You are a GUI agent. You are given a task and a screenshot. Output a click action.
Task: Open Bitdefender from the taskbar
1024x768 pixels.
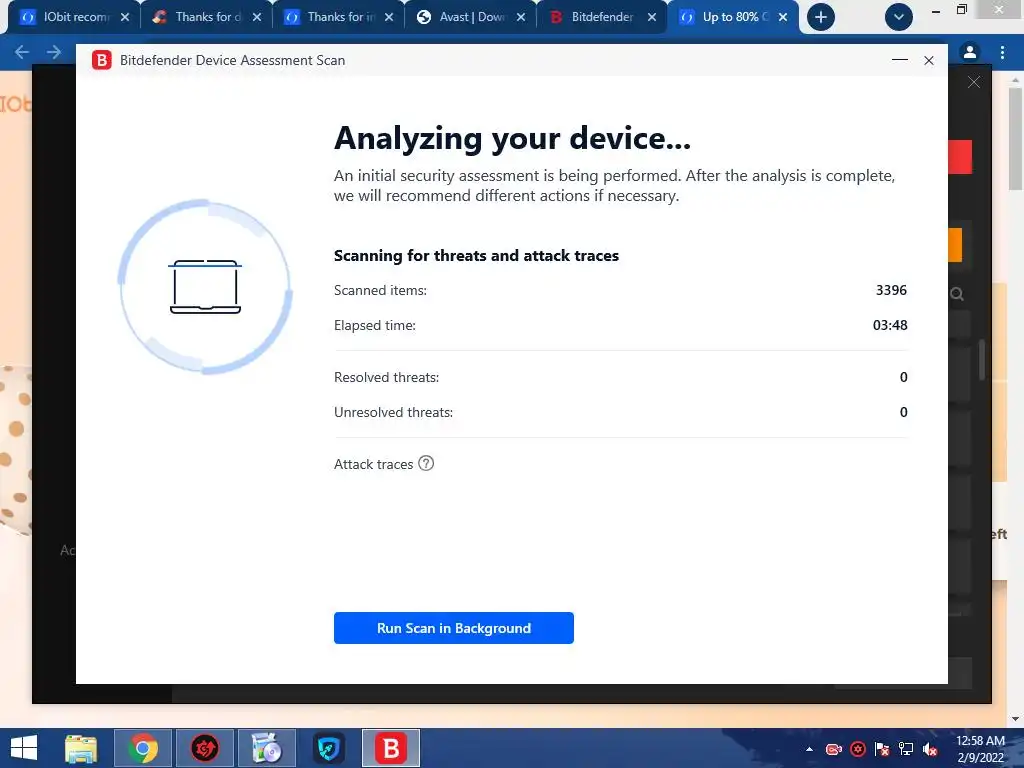point(391,748)
